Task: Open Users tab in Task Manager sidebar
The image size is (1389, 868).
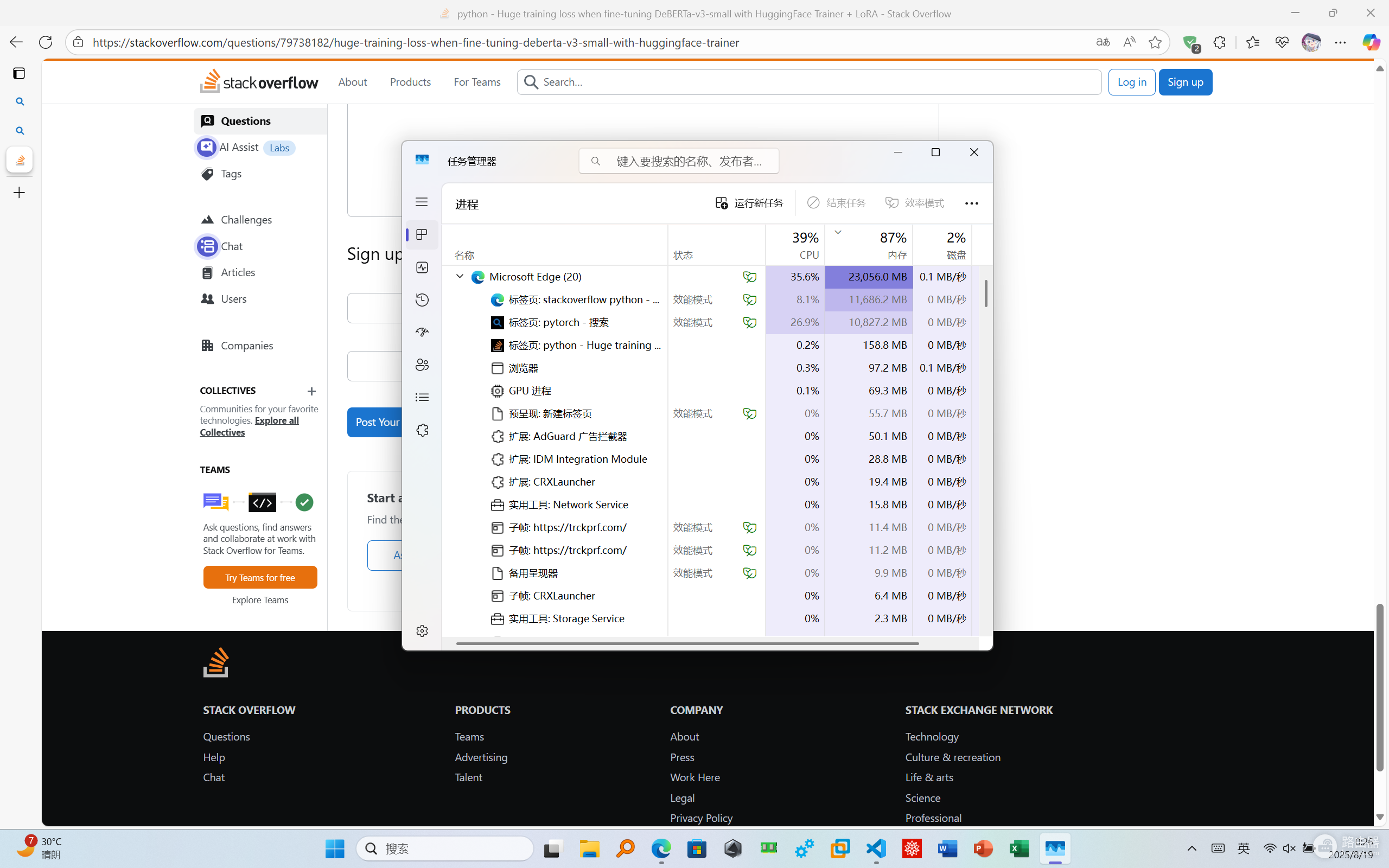Action: (x=422, y=365)
